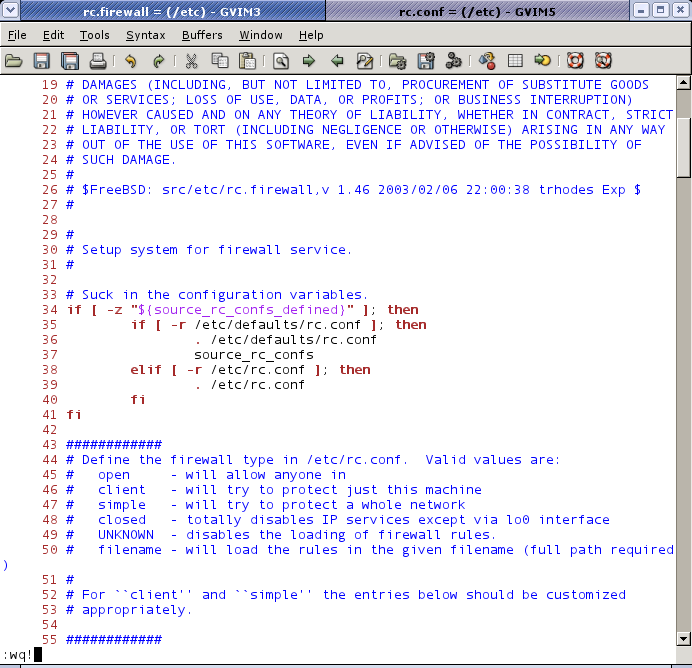Viewport: 692px width, 668px height.
Task: Undo the last change
Action: click(131, 60)
